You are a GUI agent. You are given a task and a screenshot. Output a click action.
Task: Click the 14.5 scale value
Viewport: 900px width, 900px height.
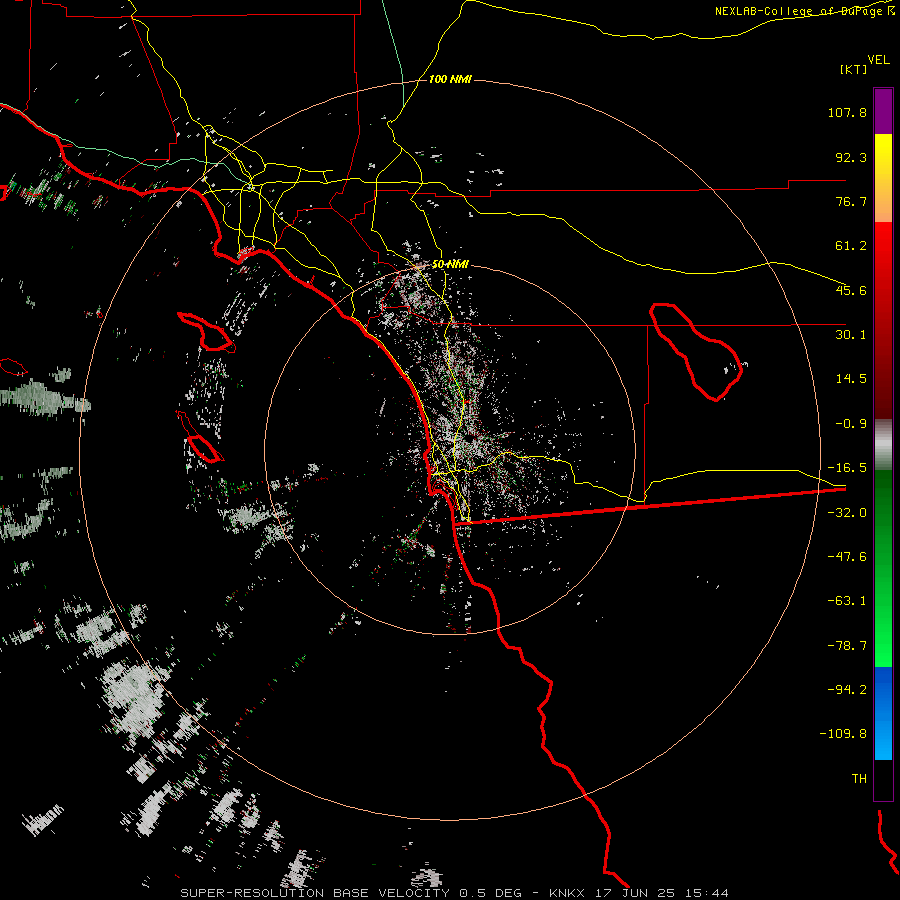tap(851, 379)
